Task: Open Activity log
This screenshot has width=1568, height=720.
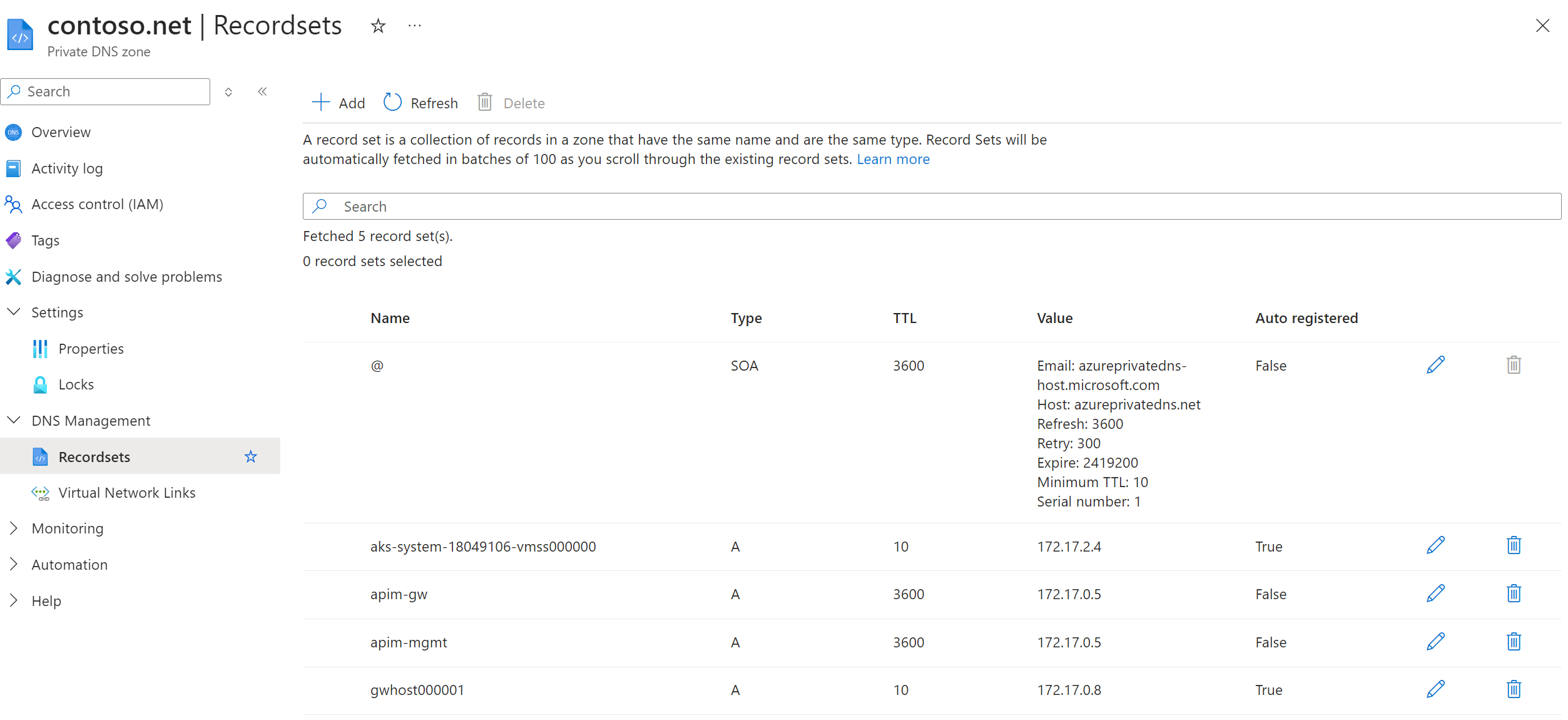Action: (67, 168)
